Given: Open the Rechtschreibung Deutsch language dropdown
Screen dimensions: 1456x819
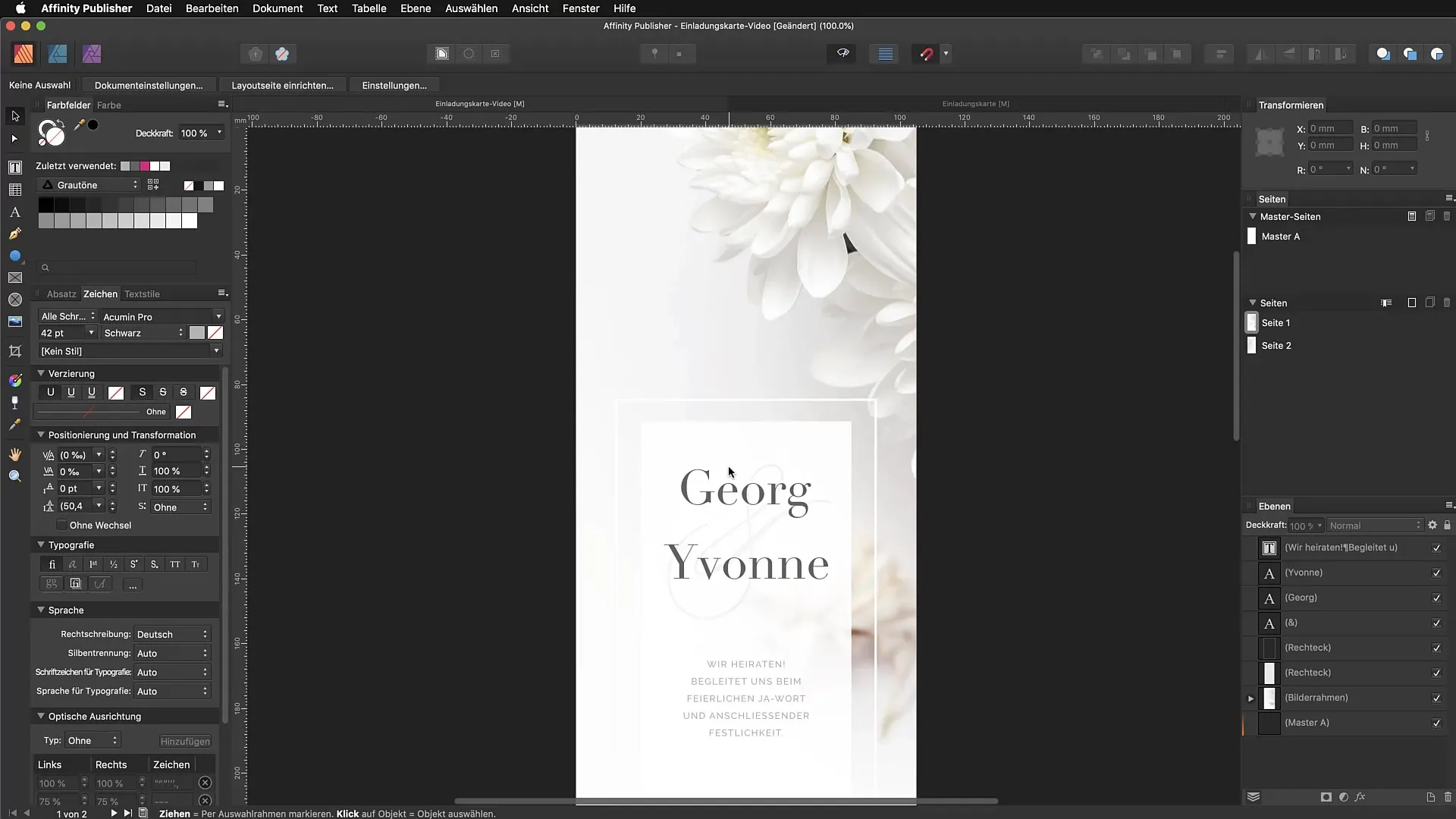Looking at the screenshot, I should click(x=171, y=635).
